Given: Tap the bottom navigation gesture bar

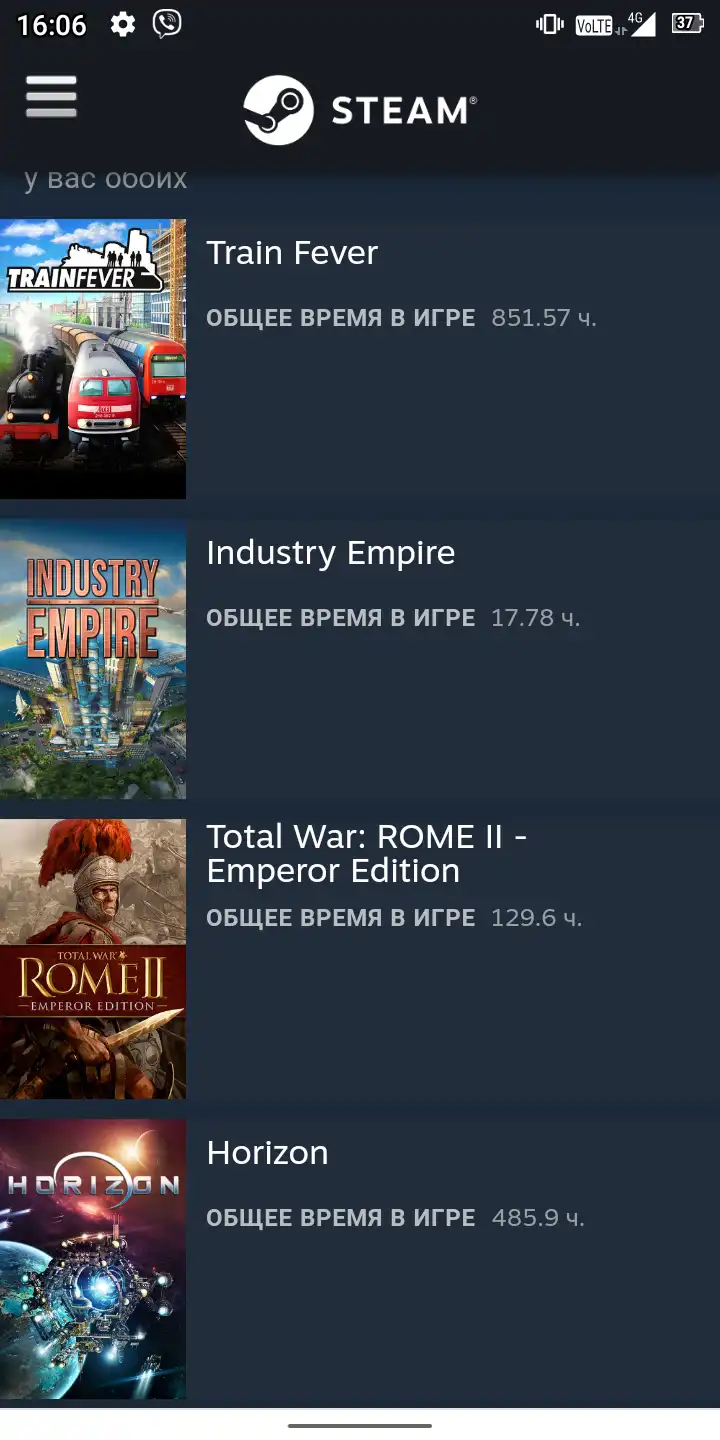Looking at the screenshot, I should (x=360, y=1425).
